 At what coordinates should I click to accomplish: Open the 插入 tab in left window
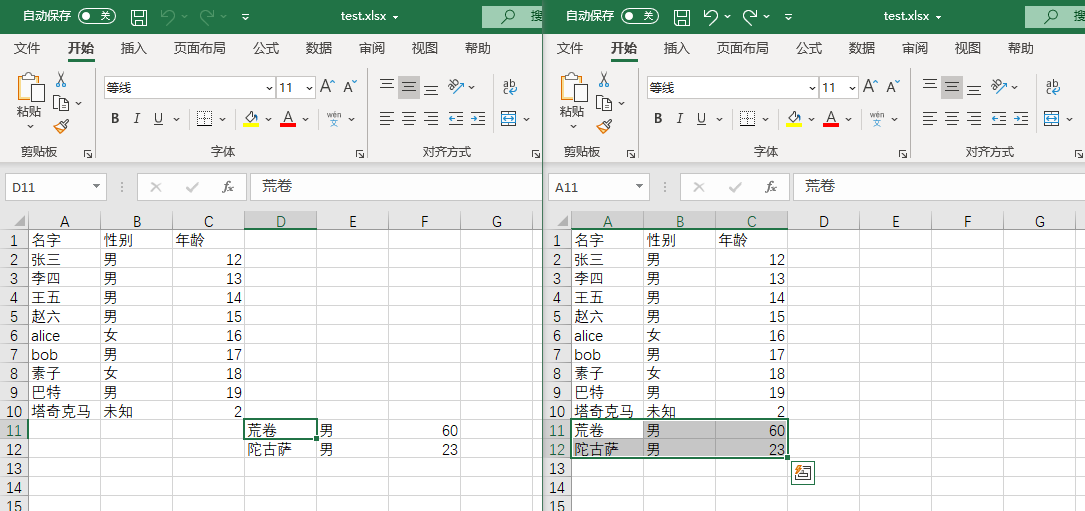pos(133,48)
